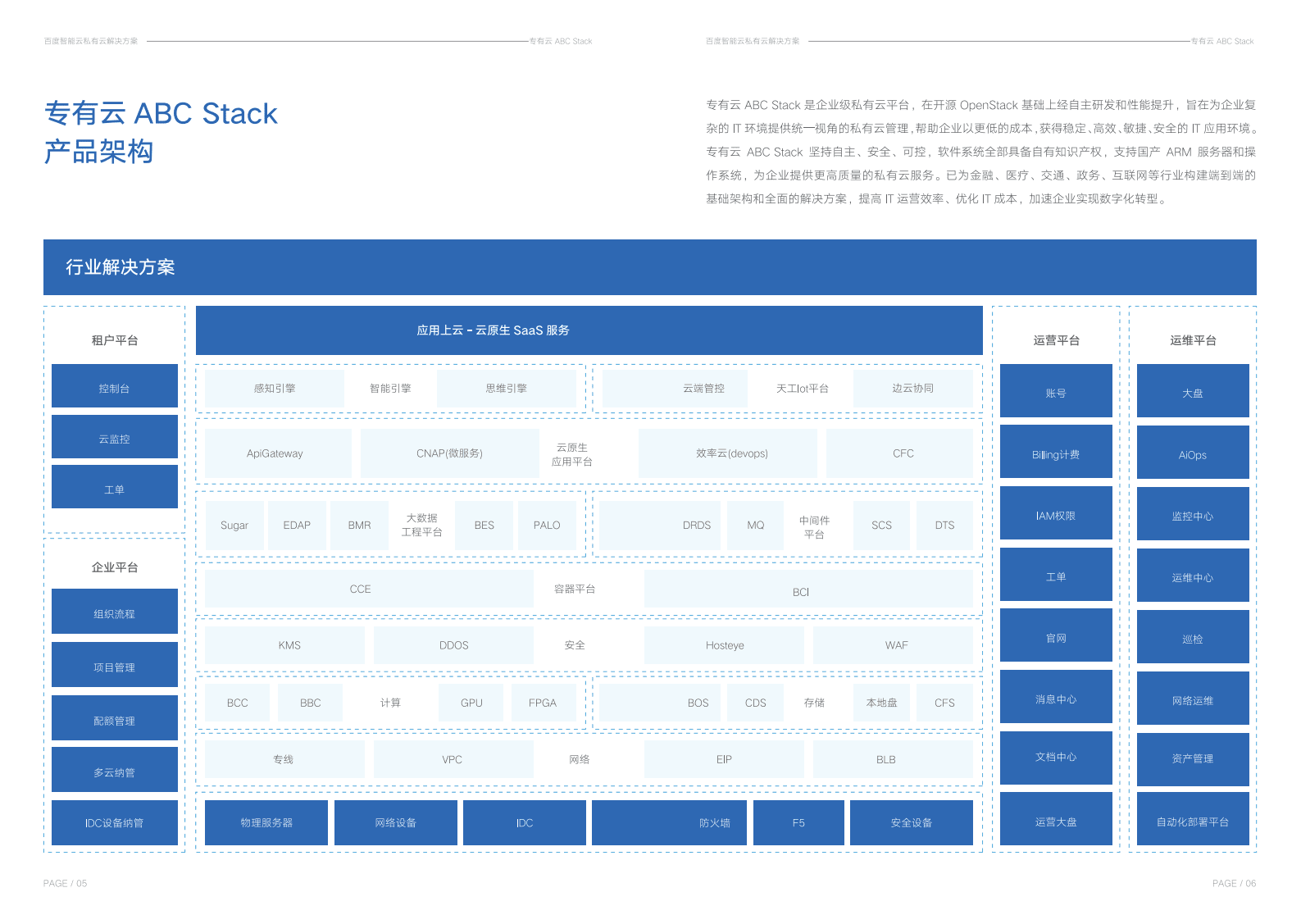Select the 巡检 box

point(1193,637)
